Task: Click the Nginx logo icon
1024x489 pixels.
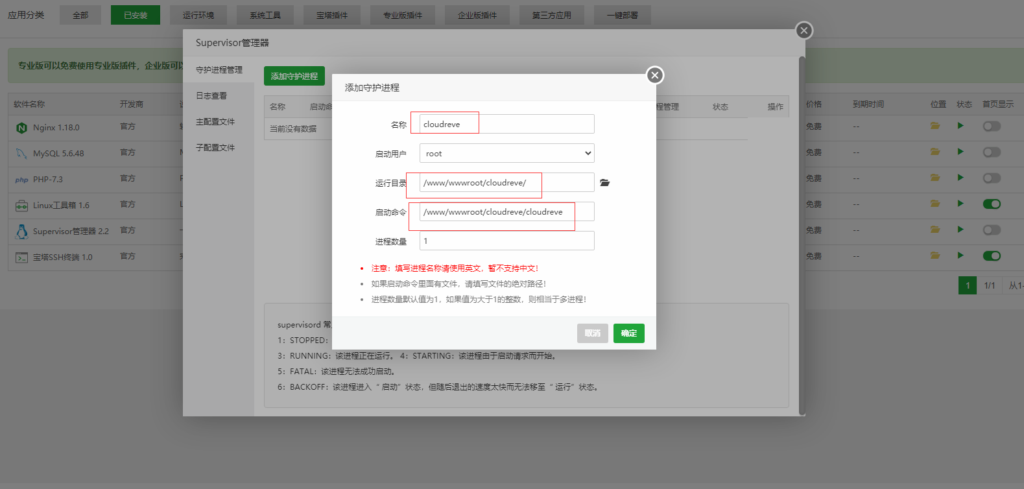Action: [x=21, y=127]
